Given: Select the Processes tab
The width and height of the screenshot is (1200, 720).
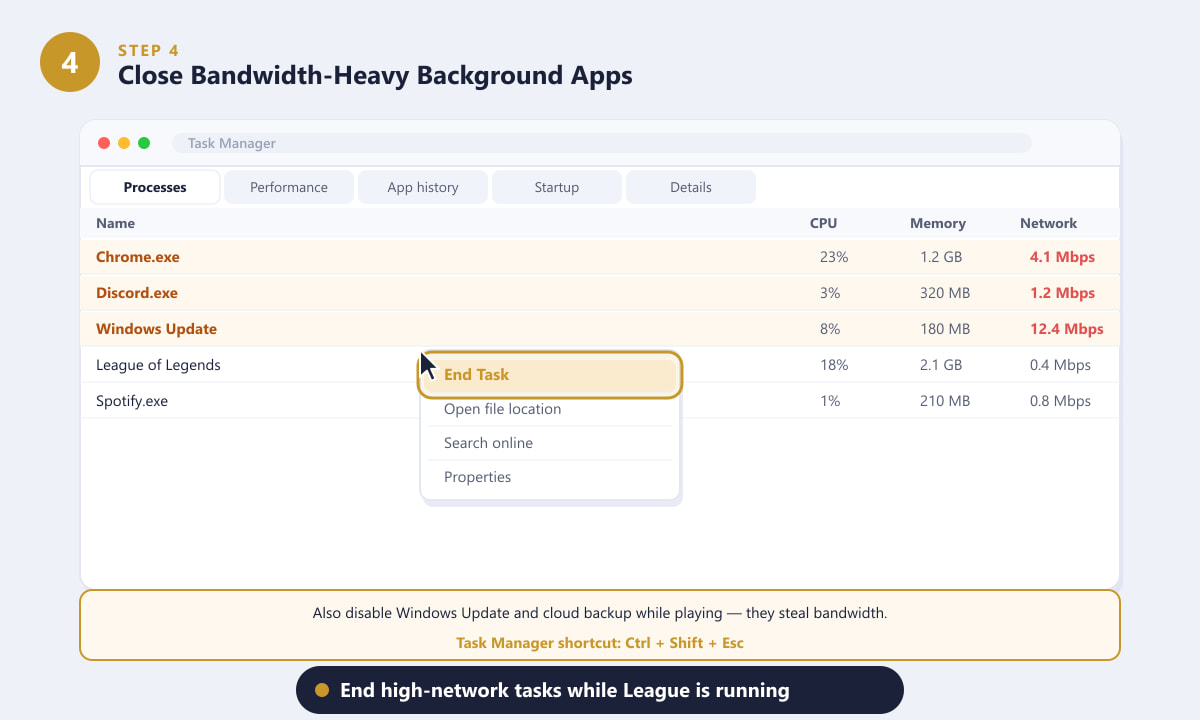Looking at the screenshot, I should click(155, 187).
